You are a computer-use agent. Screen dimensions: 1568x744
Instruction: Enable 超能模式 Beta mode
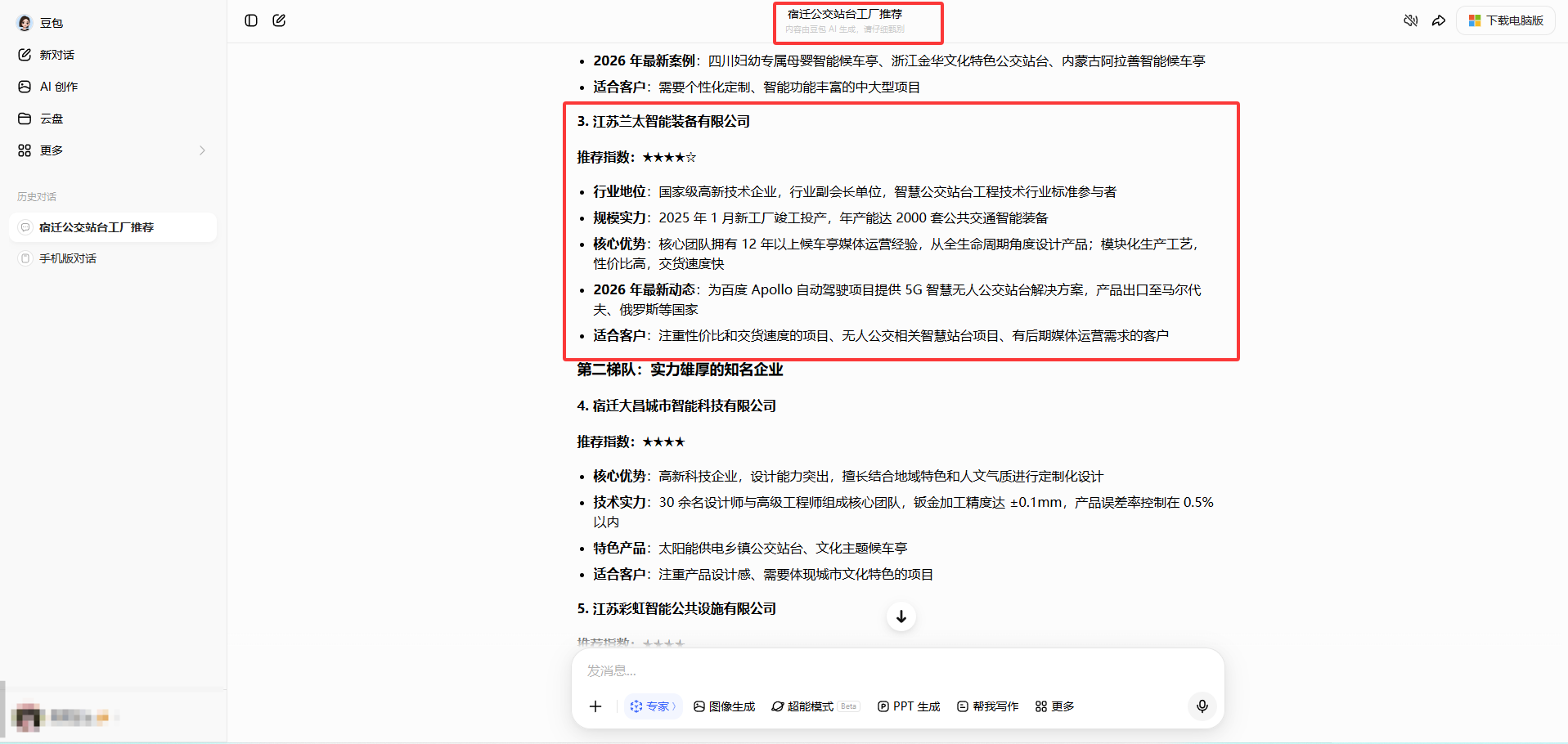coord(815,706)
